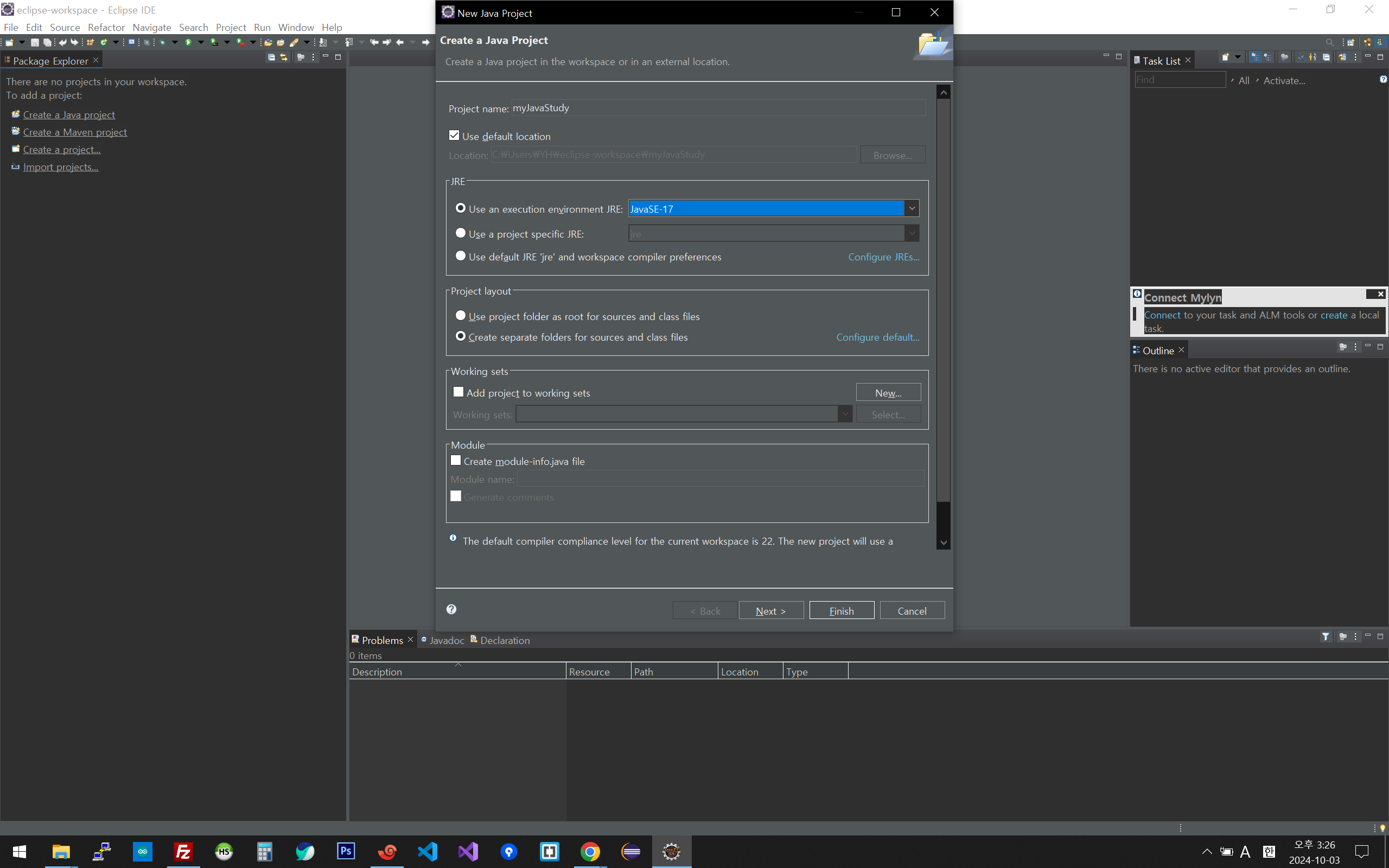Open Chrome from the taskbar
The height and width of the screenshot is (868, 1389).
(x=590, y=851)
